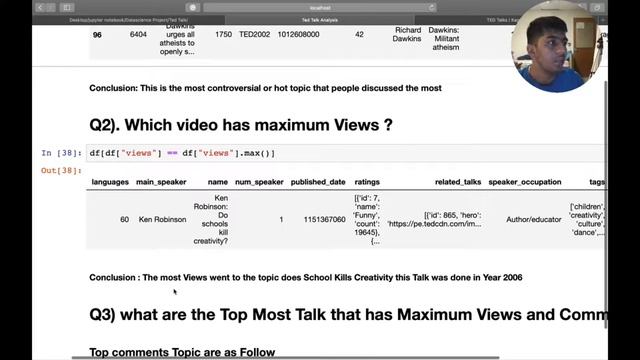The width and height of the screenshot is (640, 360).
Task: Click the 'num_speaker' column header
Action: click(259, 182)
